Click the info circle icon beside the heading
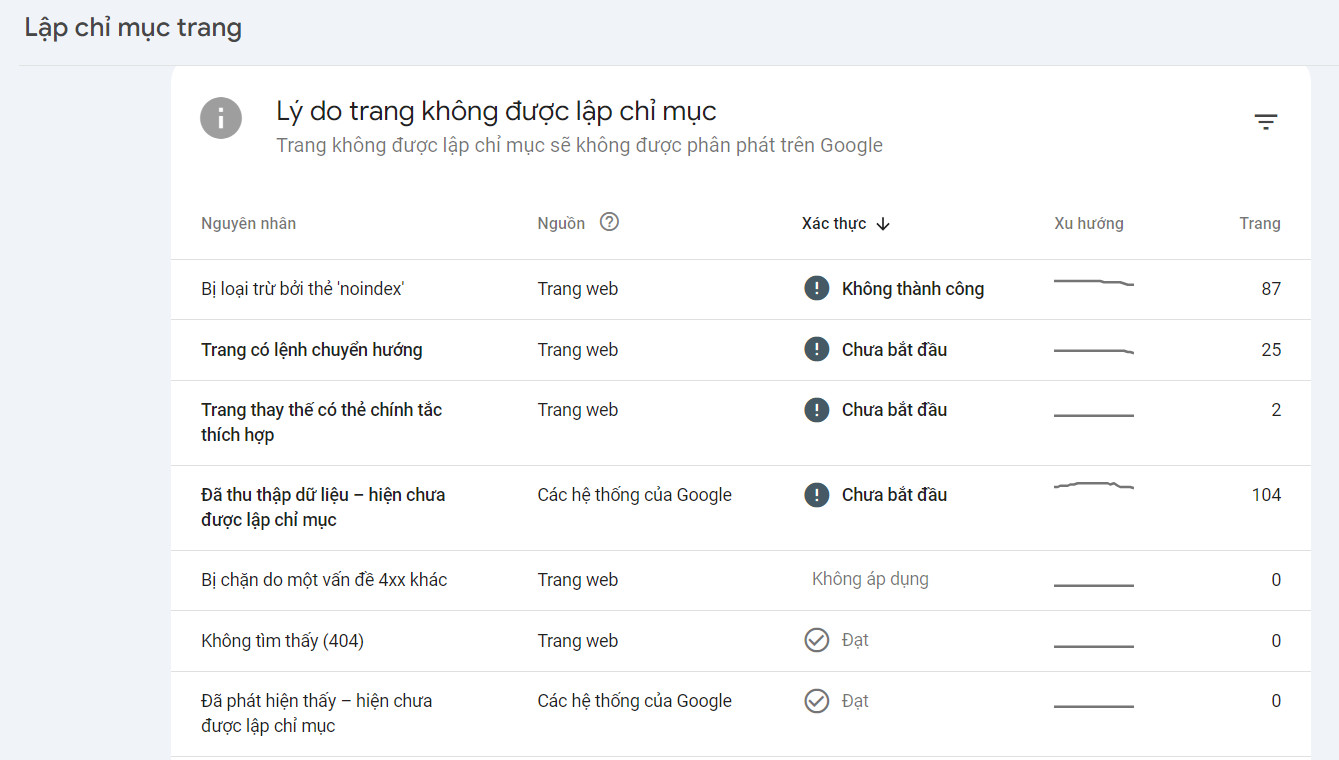The height and width of the screenshot is (760, 1339). 221,118
